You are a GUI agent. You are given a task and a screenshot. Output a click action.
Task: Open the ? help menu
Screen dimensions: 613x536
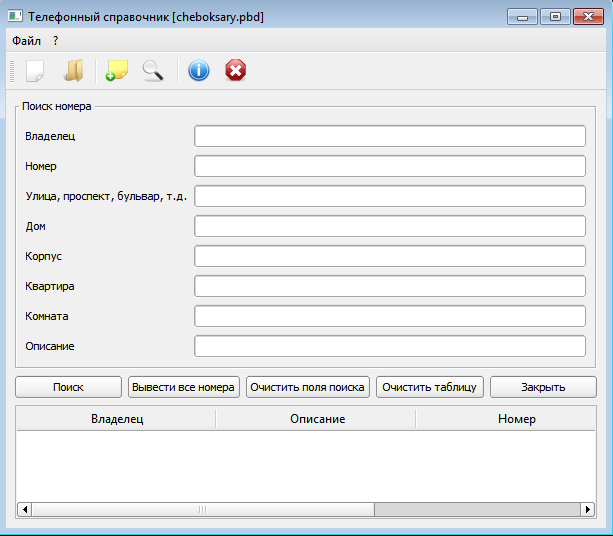pyautogui.click(x=56, y=40)
